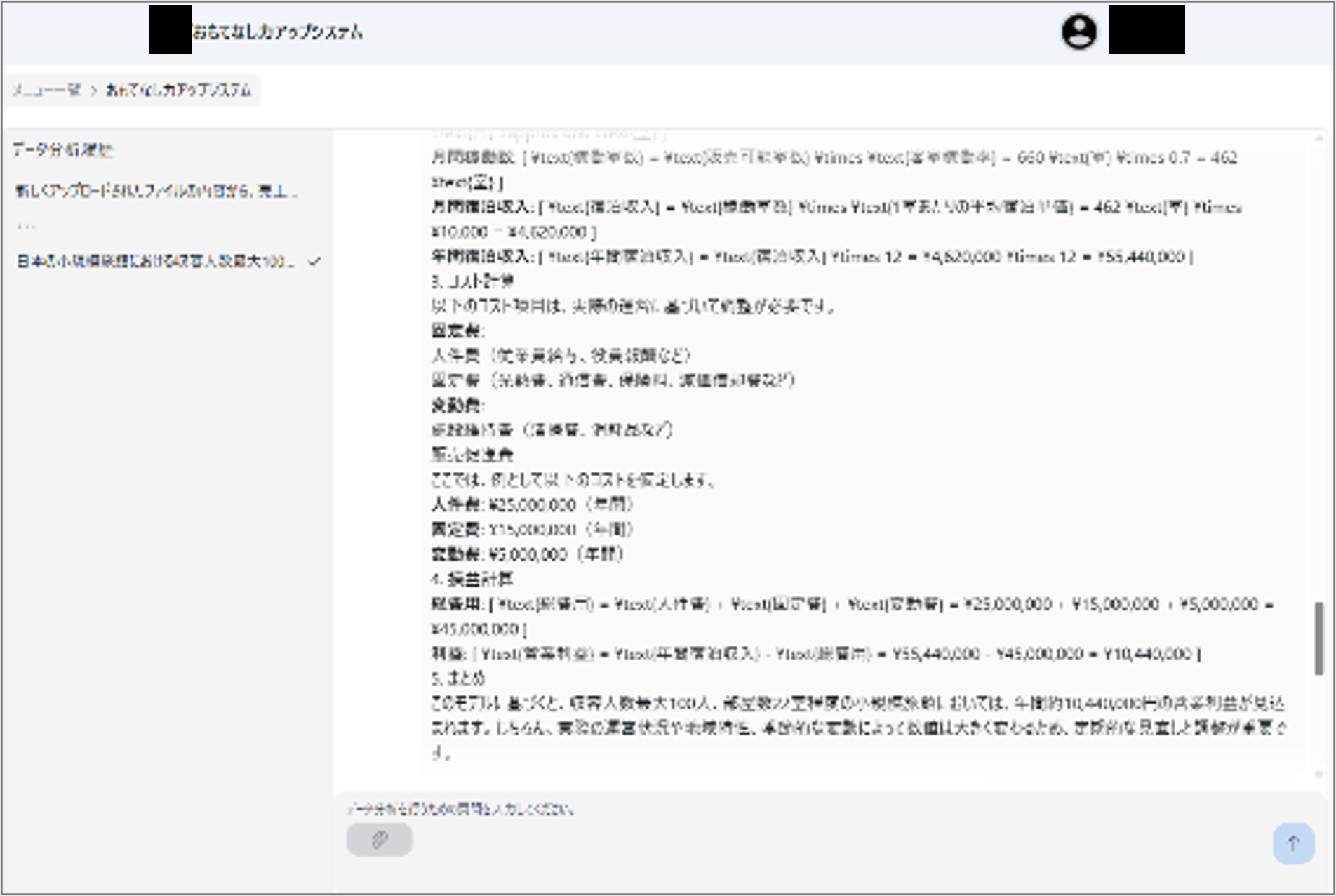Click the breadcrumb chevron separator
The image size is (1336, 896).
click(93, 91)
